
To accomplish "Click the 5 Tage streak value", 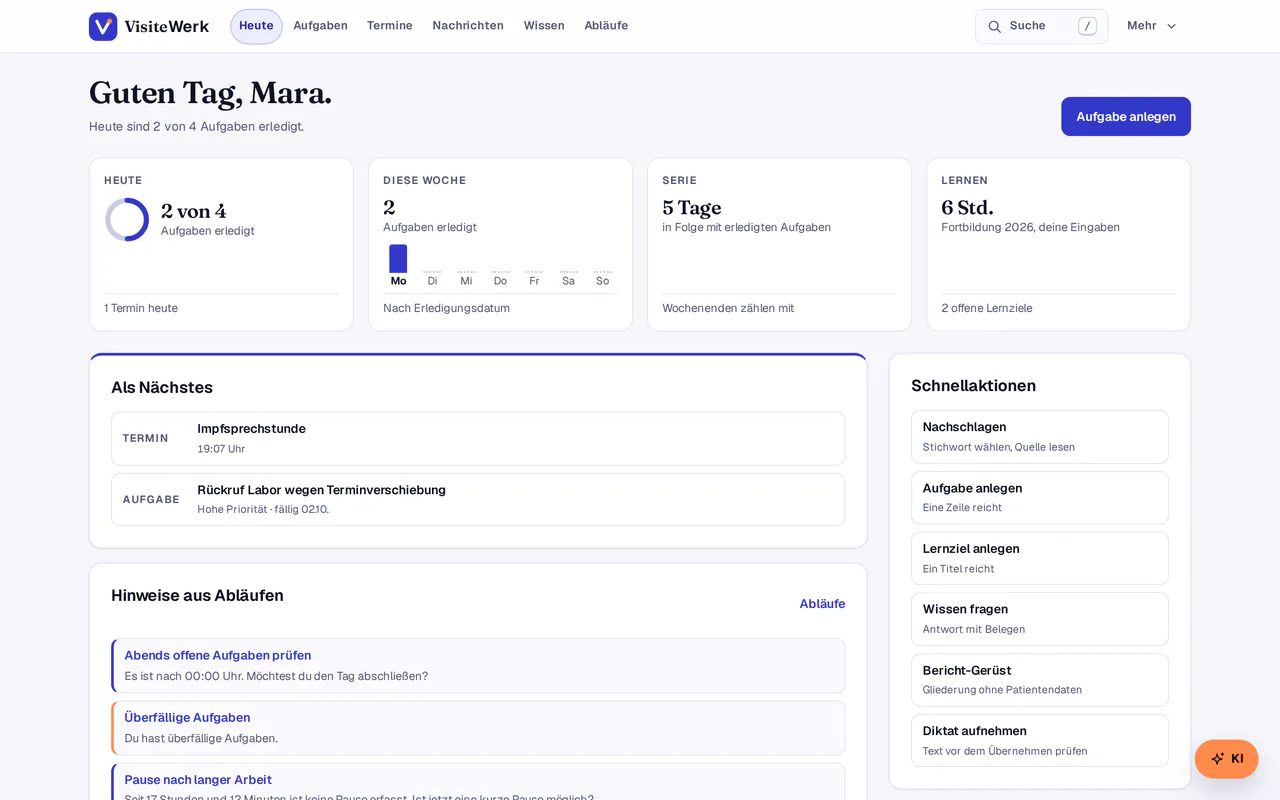I will 692,208.
